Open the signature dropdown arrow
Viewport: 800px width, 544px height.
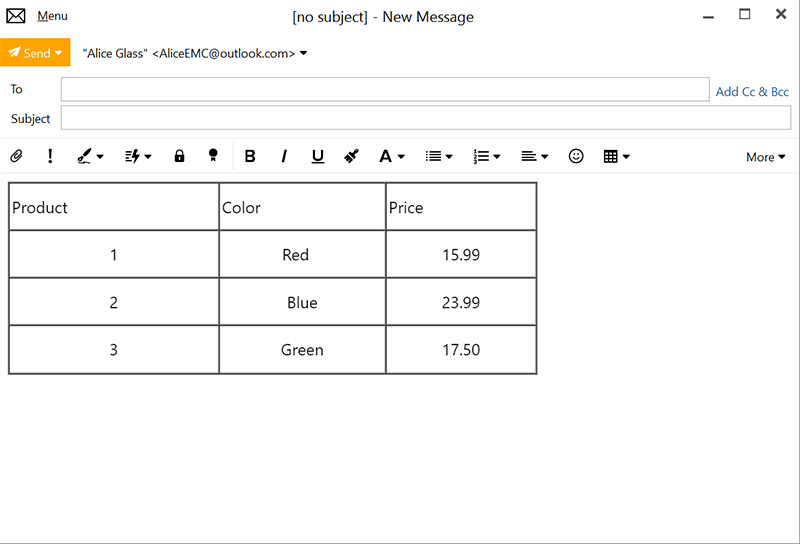click(100, 157)
